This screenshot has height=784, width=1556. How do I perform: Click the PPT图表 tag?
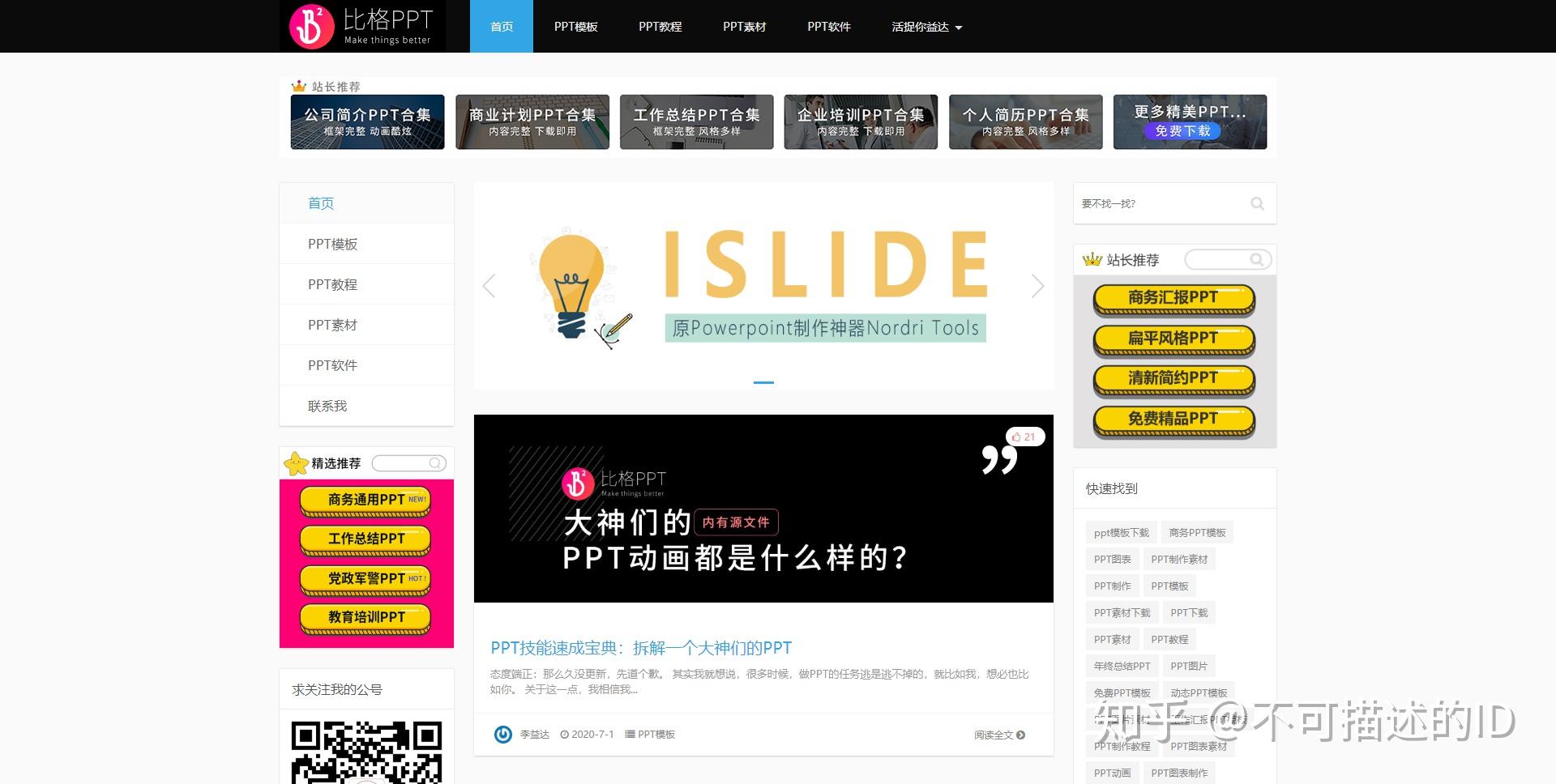[x=1112, y=559]
